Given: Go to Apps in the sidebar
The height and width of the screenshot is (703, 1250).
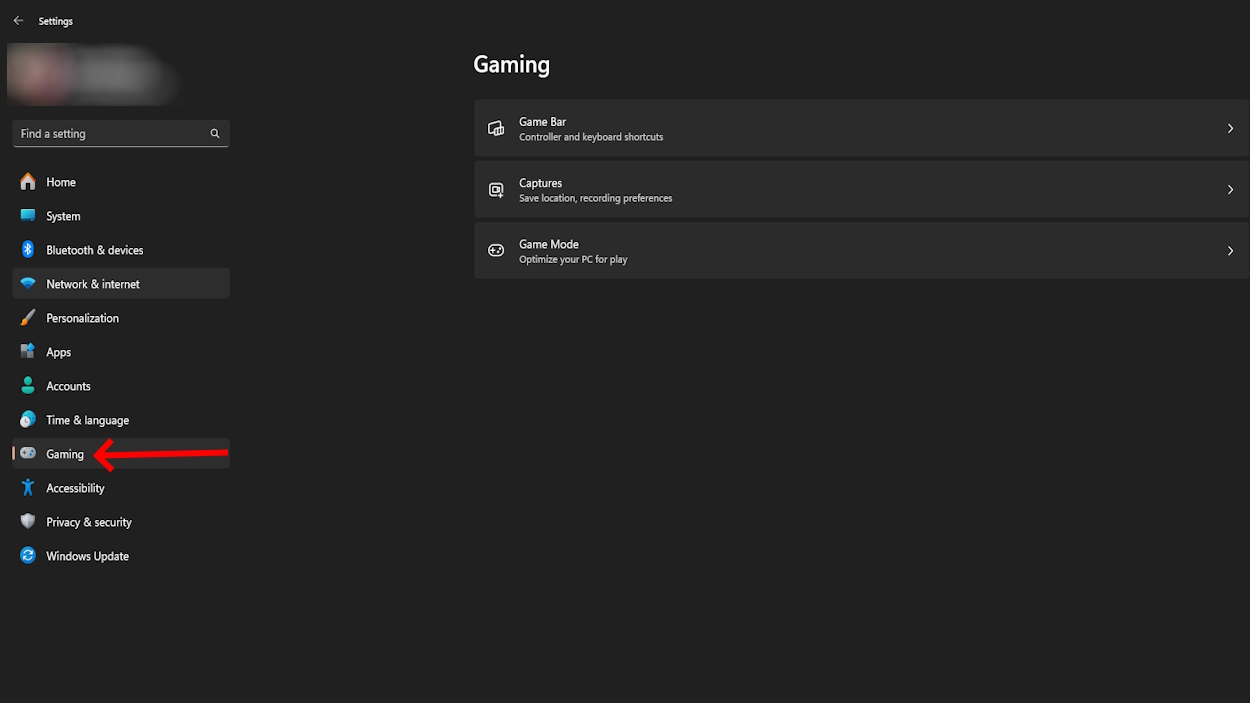Looking at the screenshot, I should 58,352.
